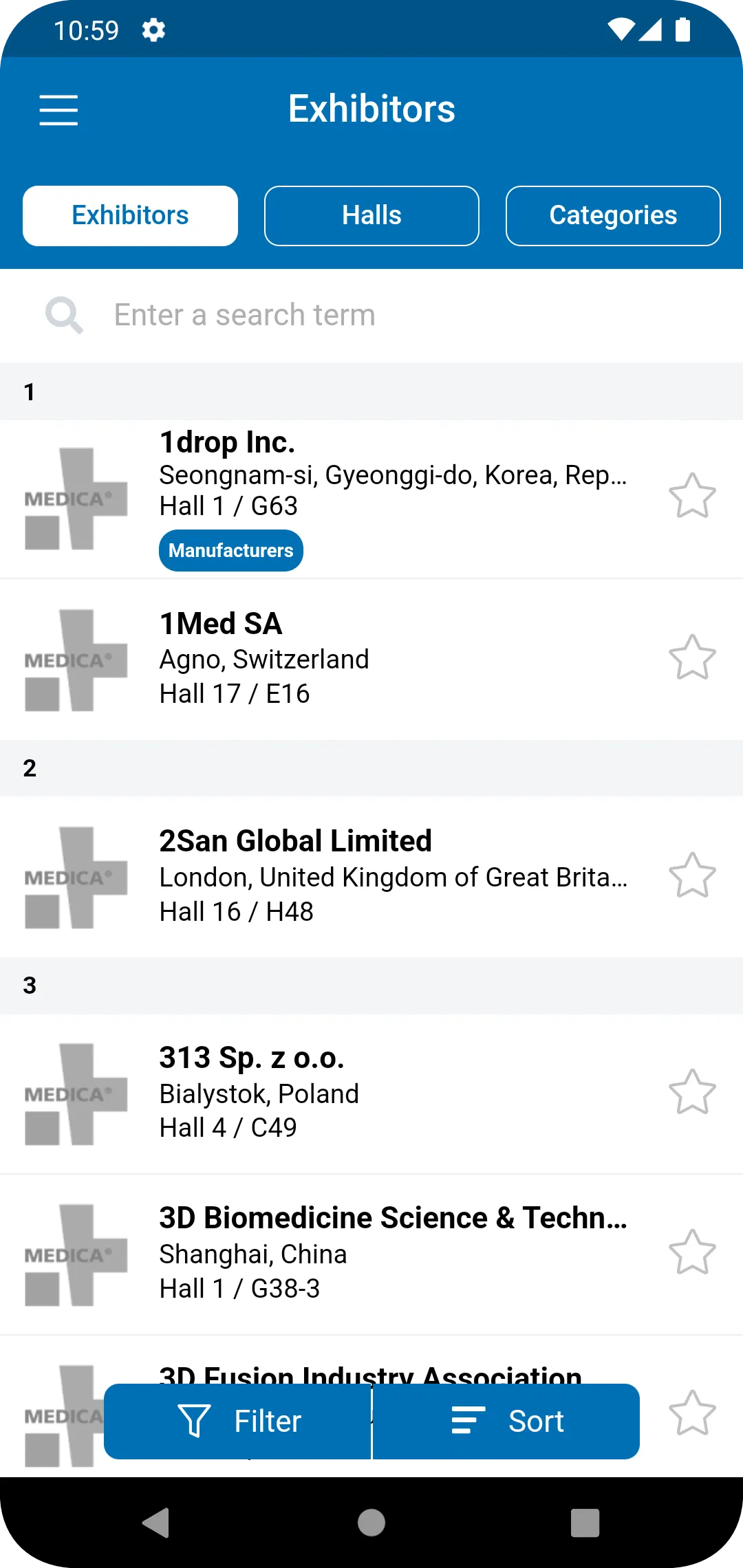This screenshot has width=743, height=1568.
Task: Open 1drop Inc. MEDICA logo thumbnail
Action: pos(76,499)
